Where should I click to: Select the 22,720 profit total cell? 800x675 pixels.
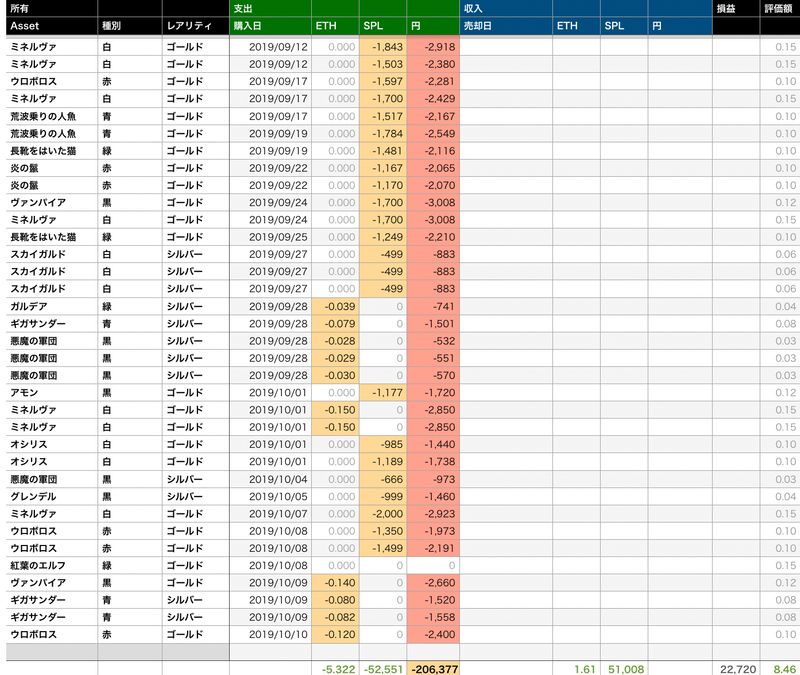[x=735, y=666]
